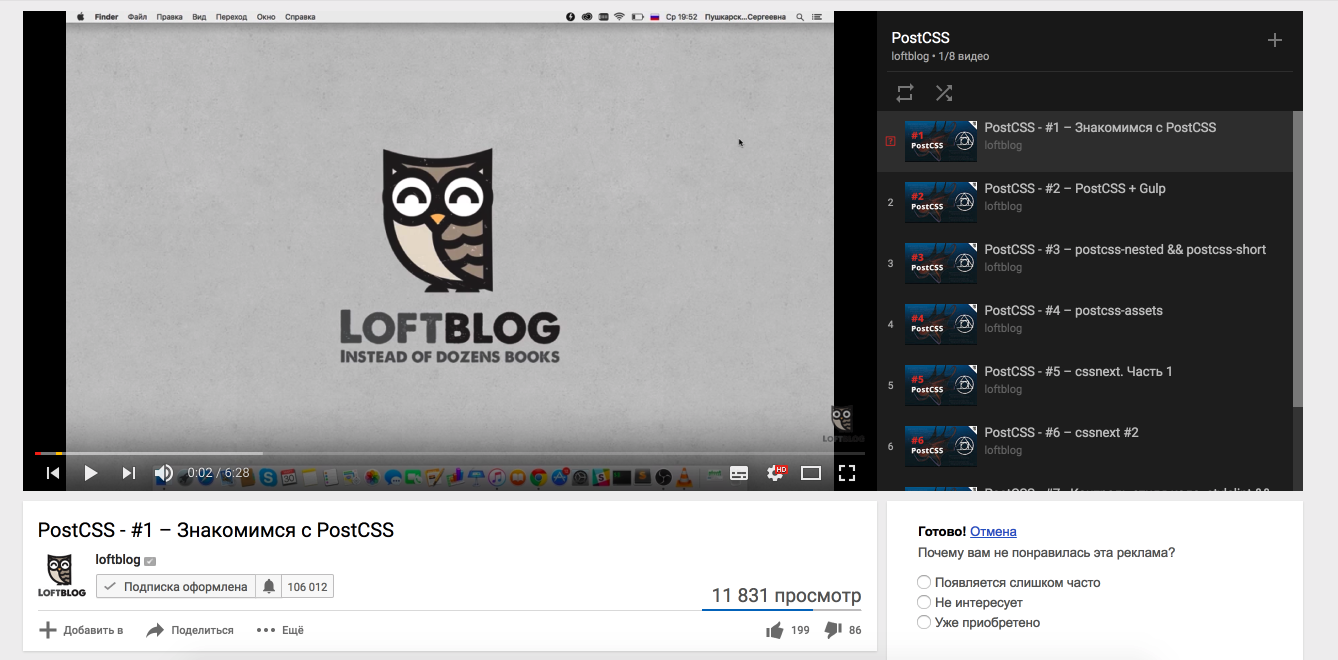Switch to theater mode view
The width and height of the screenshot is (1338, 660).
811,473
